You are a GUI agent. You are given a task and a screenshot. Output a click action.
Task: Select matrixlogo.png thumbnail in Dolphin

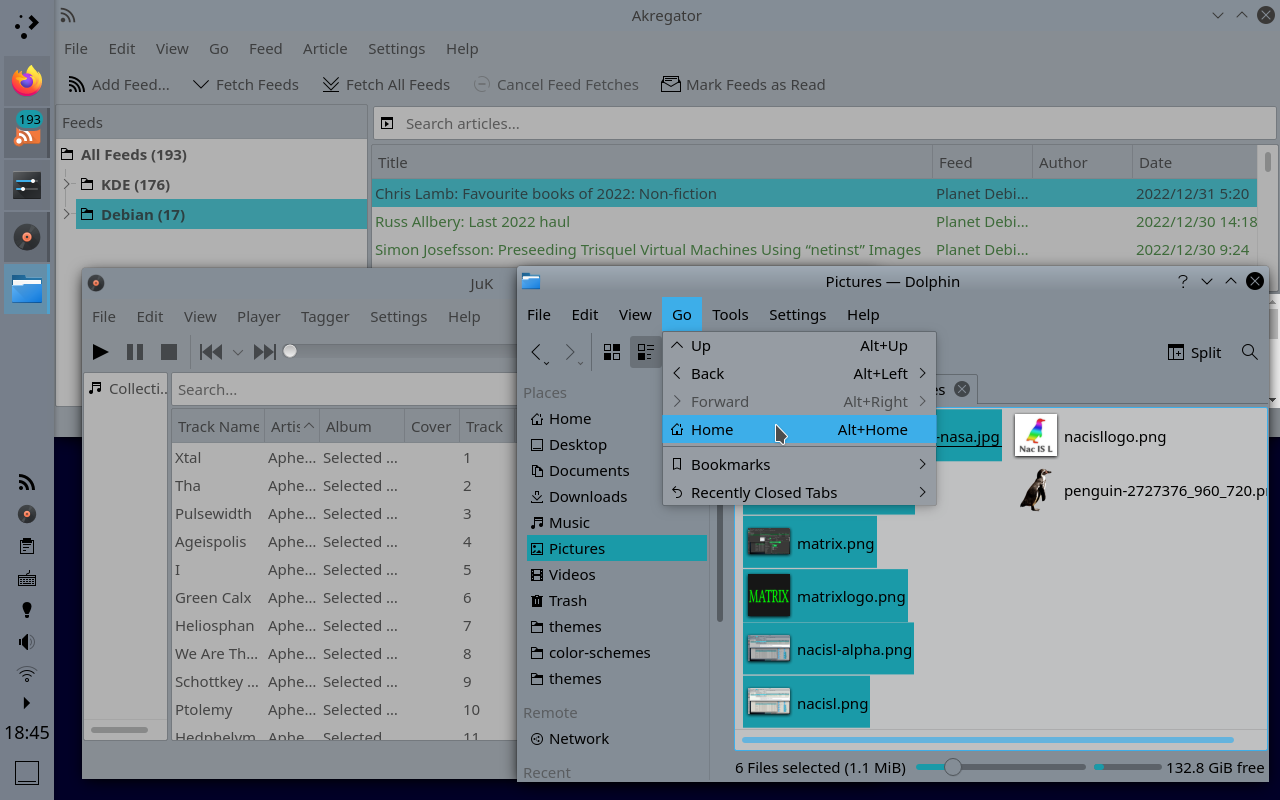point(769,597)
